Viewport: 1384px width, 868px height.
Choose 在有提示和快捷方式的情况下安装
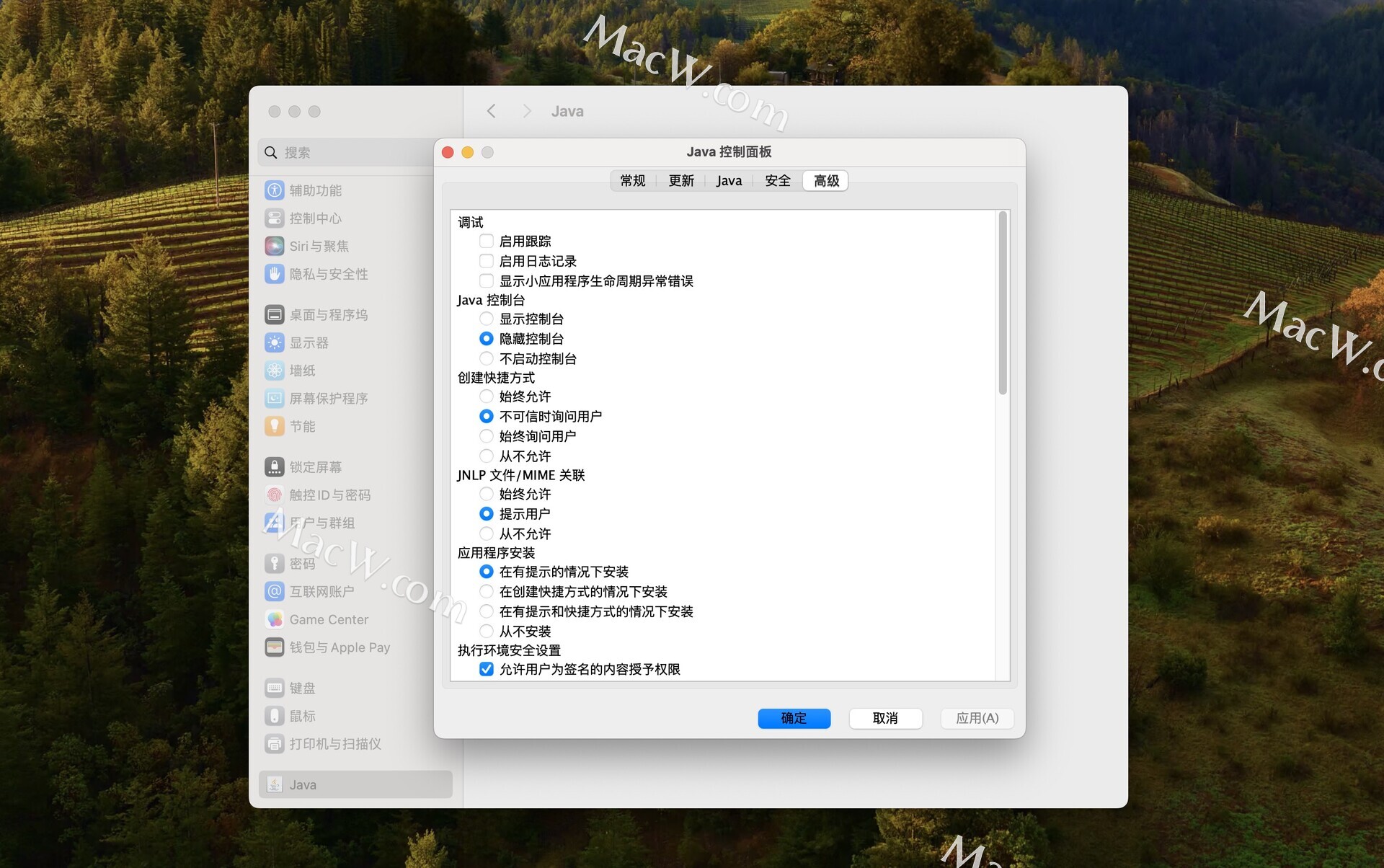tap(487, 611)
